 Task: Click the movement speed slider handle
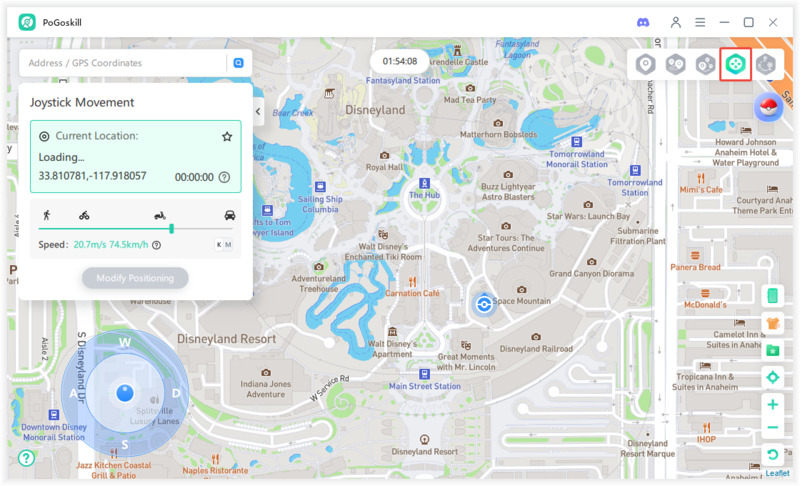click(171, 229)
